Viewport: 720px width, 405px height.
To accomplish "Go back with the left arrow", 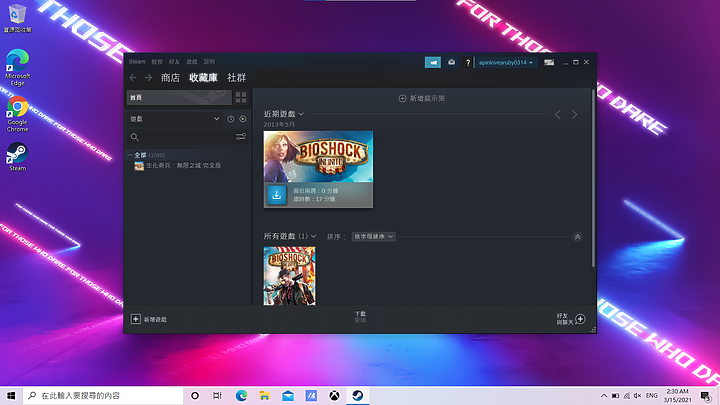I will (133, 78).
